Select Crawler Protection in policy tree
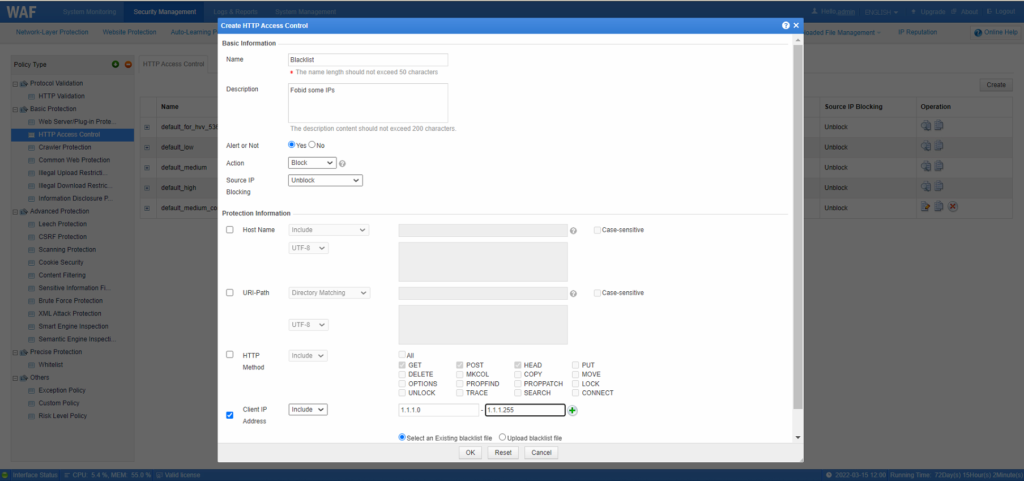This screenshot has height=481, width=1024. coord(64,147)
